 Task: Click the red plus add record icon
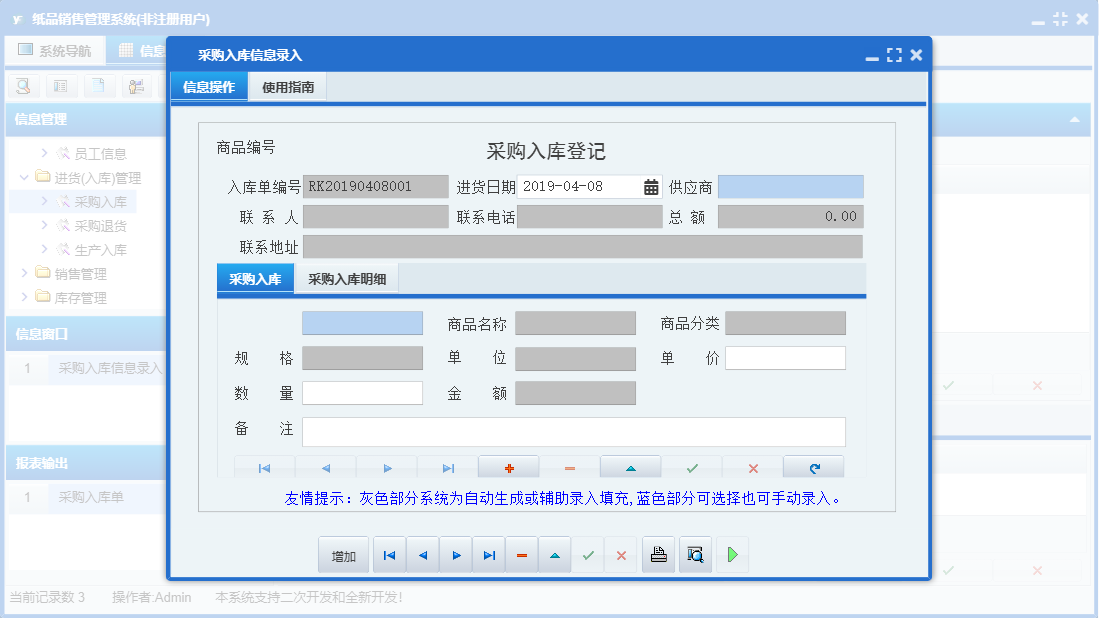[x=508, y=467]
